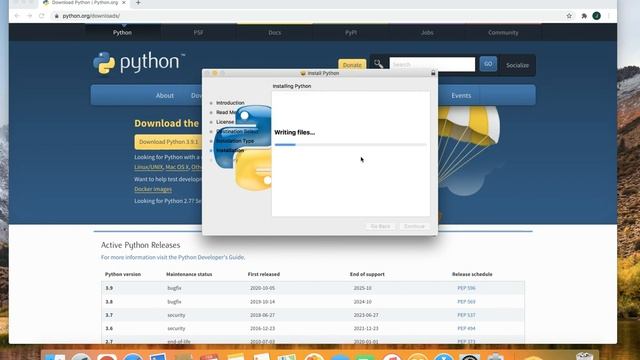This screenshot has width=640, height=360.
Task: Open the About menu on python.org
Action: [x=164, y=96]
